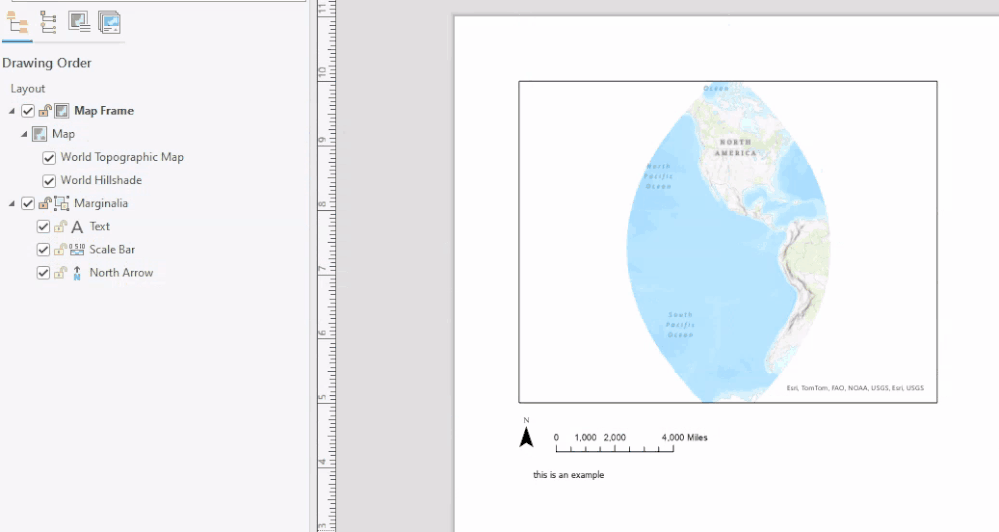The image size is (999, 532).
Task: Select the north arrow on the layout
Action: (x=526, y=433)
